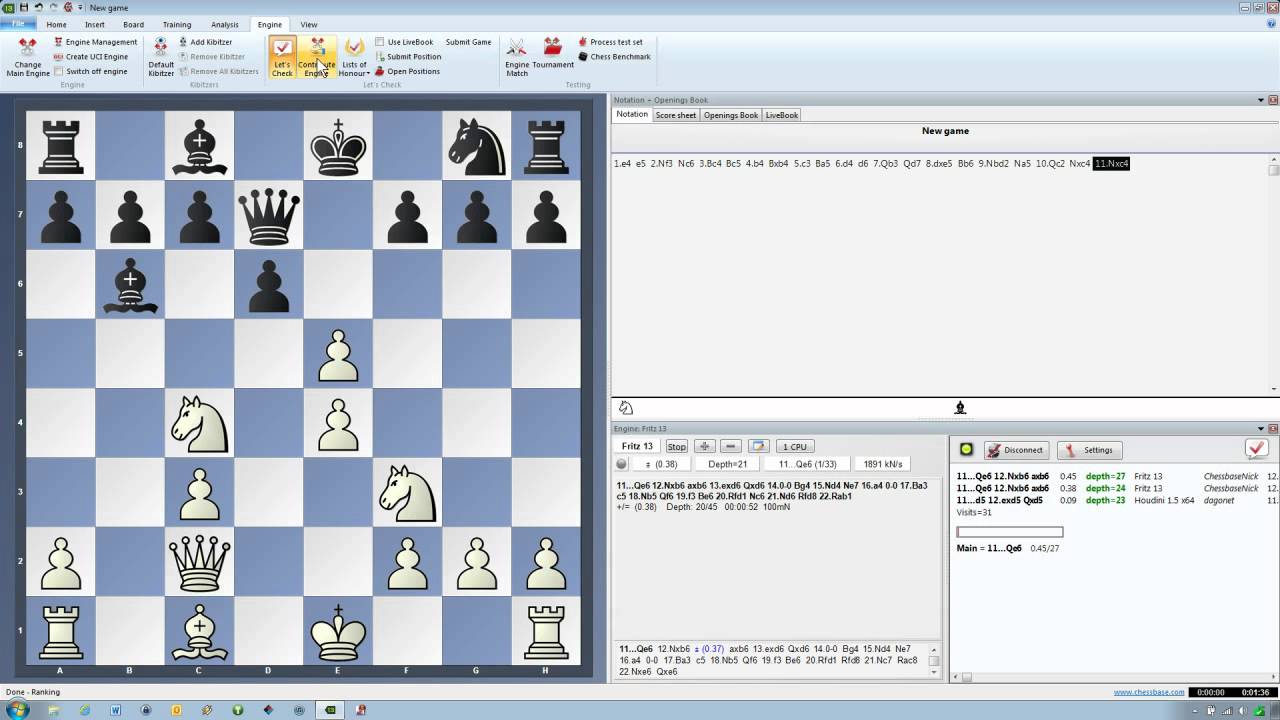The width and height of the screenshot is (1280, 720).
Task: Open the quick access toolbar customize arrow
Action: coord(80,7)
